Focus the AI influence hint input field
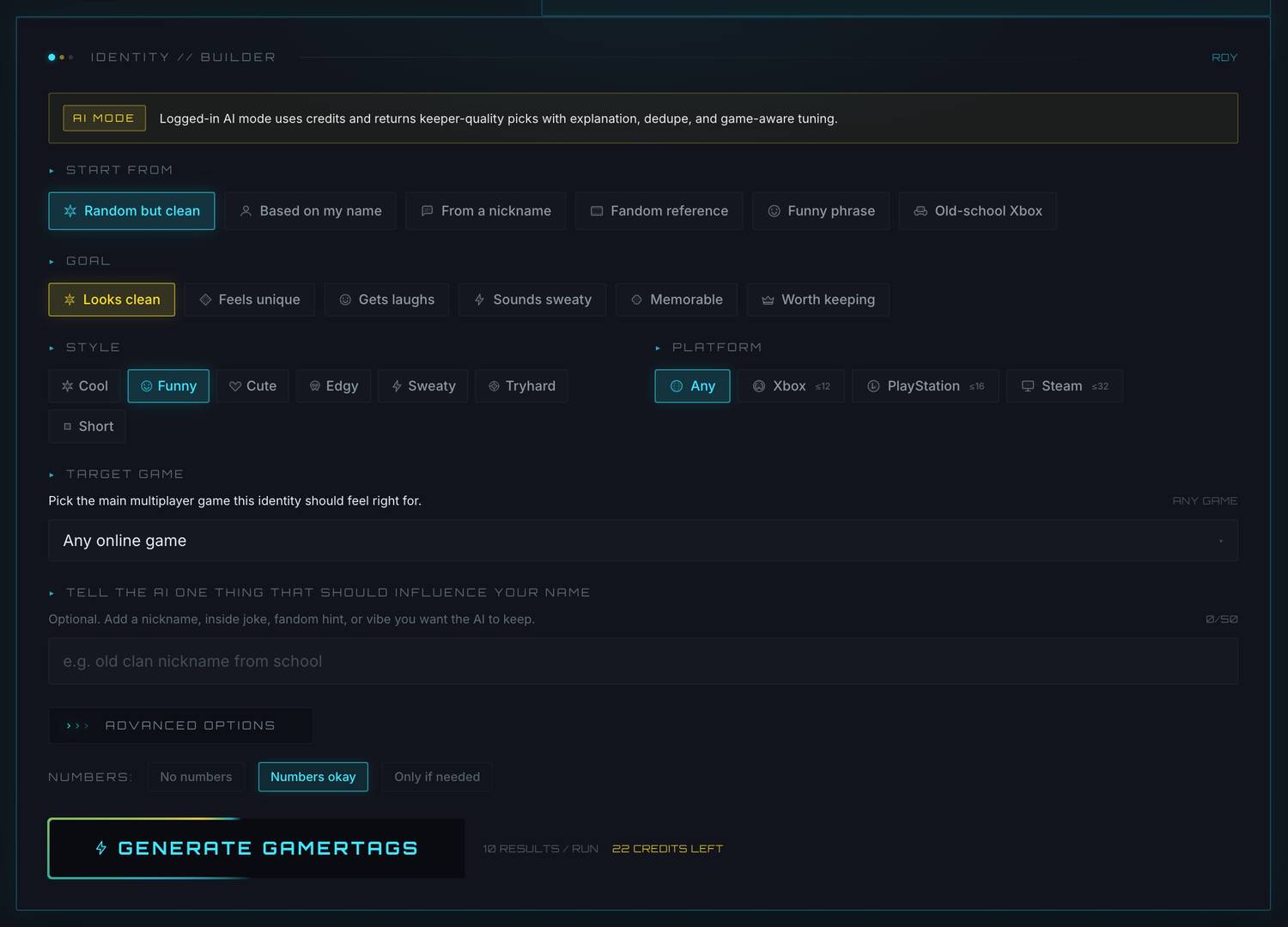 point(643,661)
